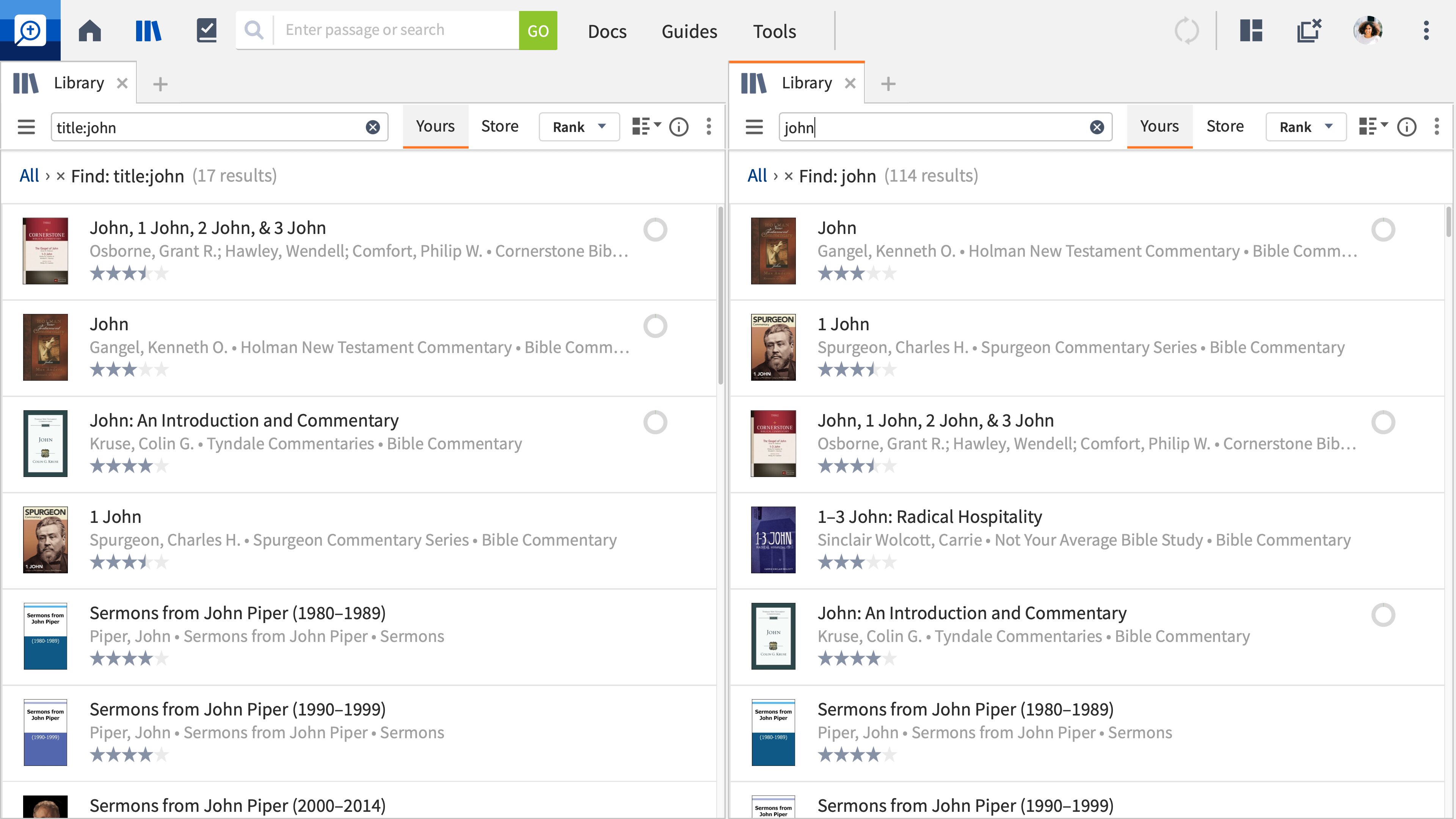This screenshot has width=1456, height=819.
Task: Select the Yours tab in left panel
Action: tap(435, 126)
